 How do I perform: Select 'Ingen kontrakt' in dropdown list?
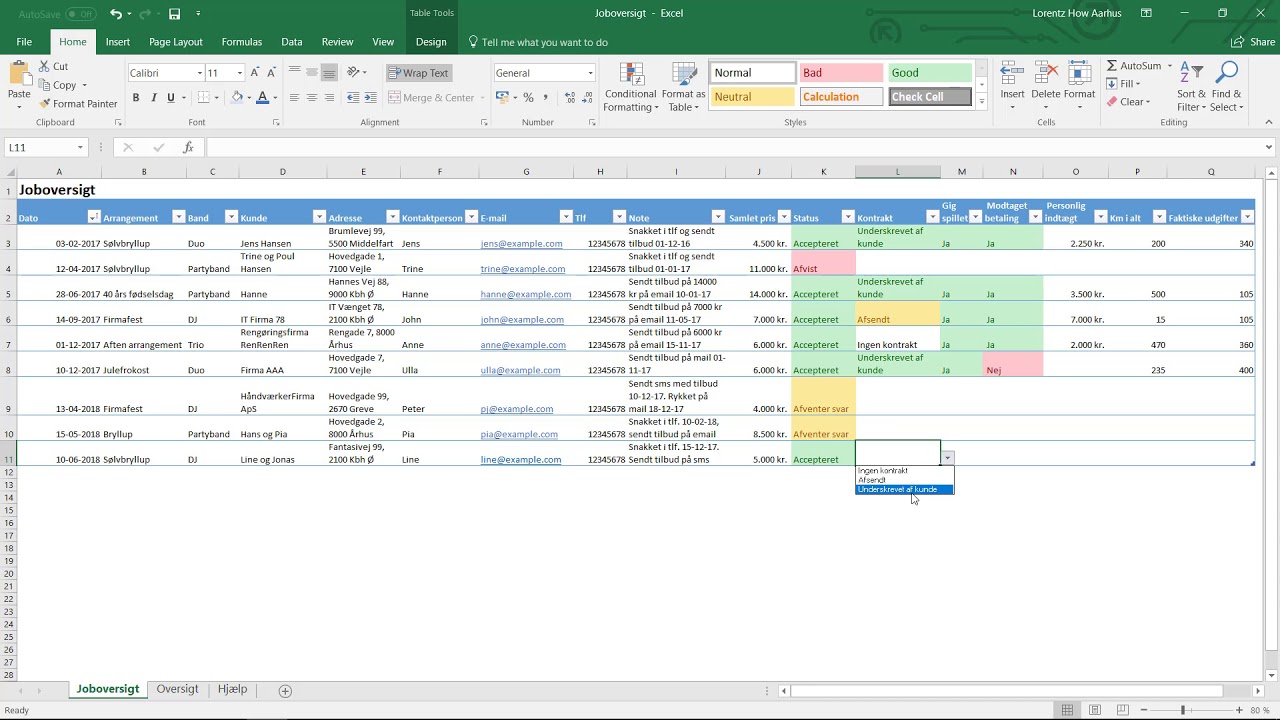click(904, 471)
